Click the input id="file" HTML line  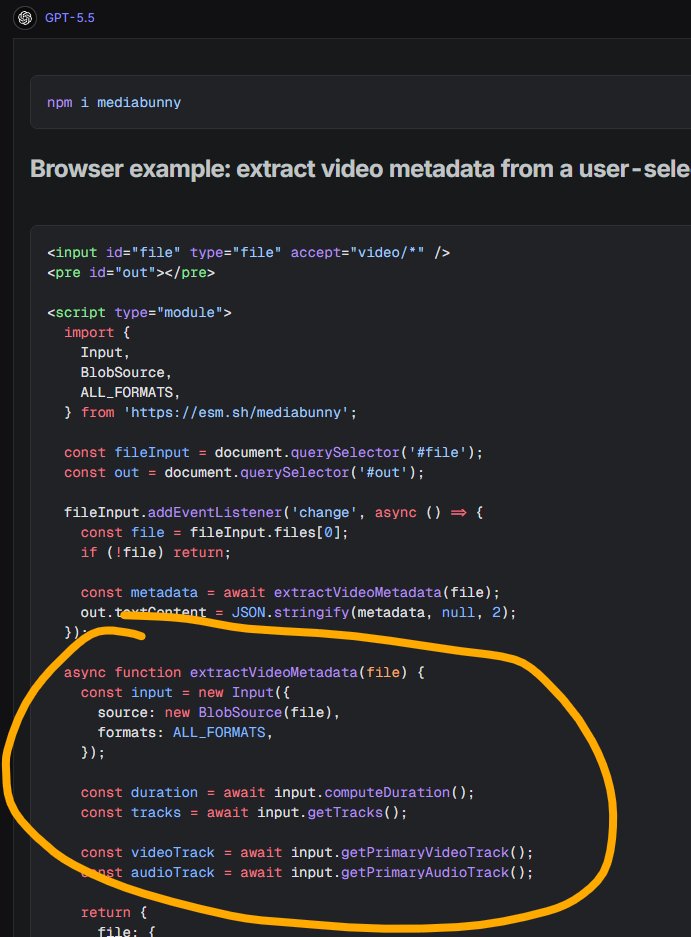[x=248, y=252]
